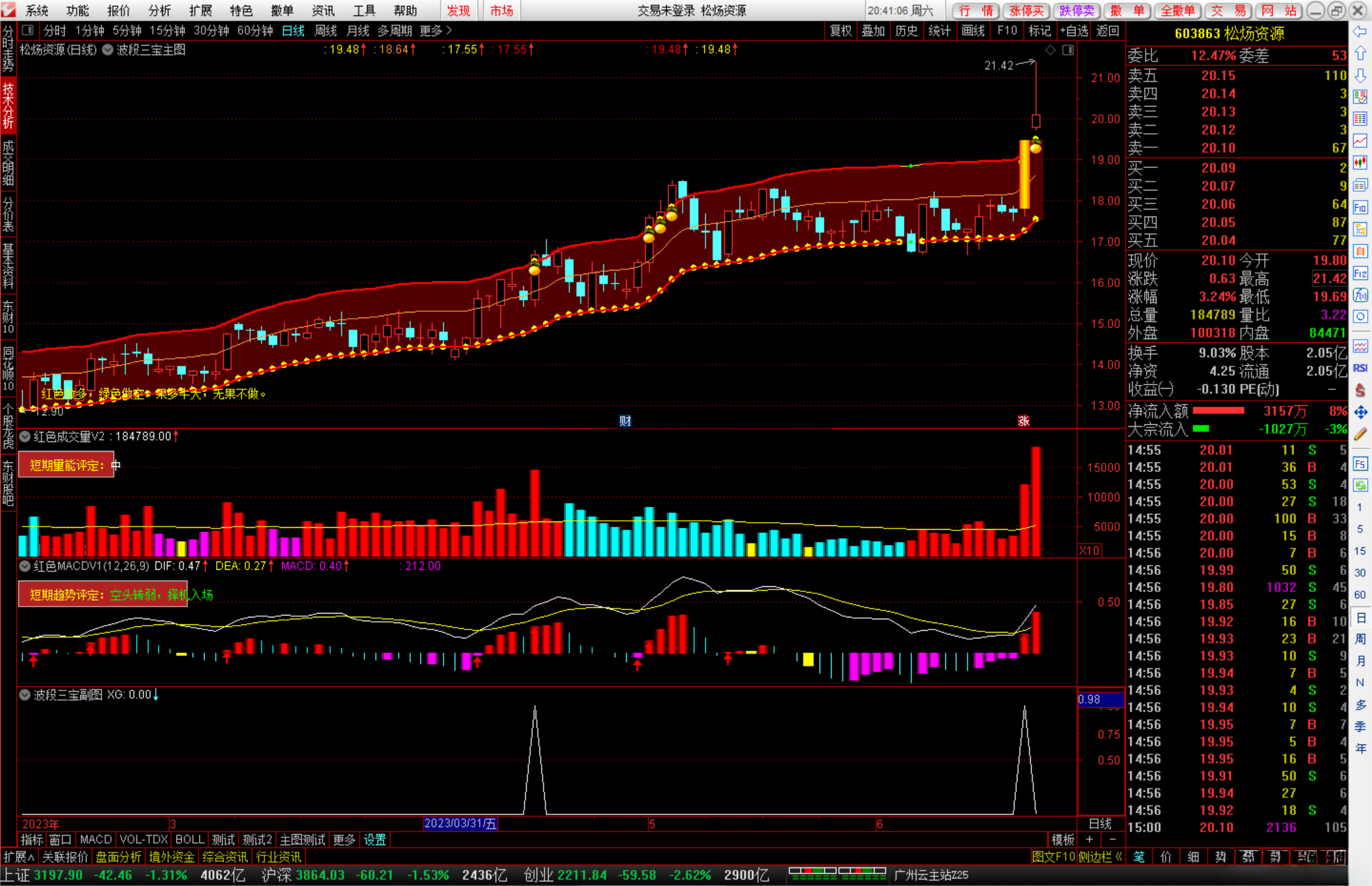
Task: Click the candlestick chart sidebar icon
Action: click(1360, 163)
